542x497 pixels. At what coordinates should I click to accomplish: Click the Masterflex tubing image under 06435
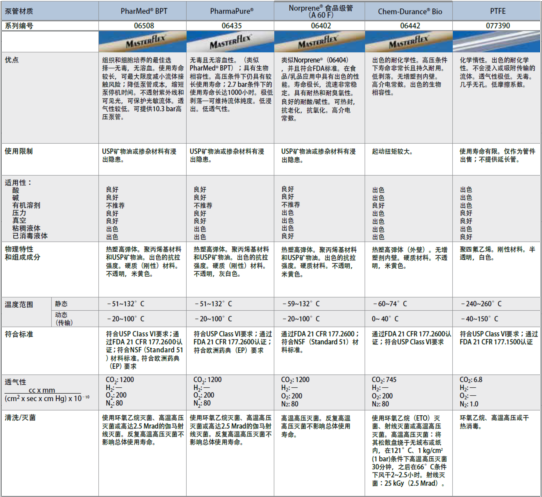tap(230, 41)
